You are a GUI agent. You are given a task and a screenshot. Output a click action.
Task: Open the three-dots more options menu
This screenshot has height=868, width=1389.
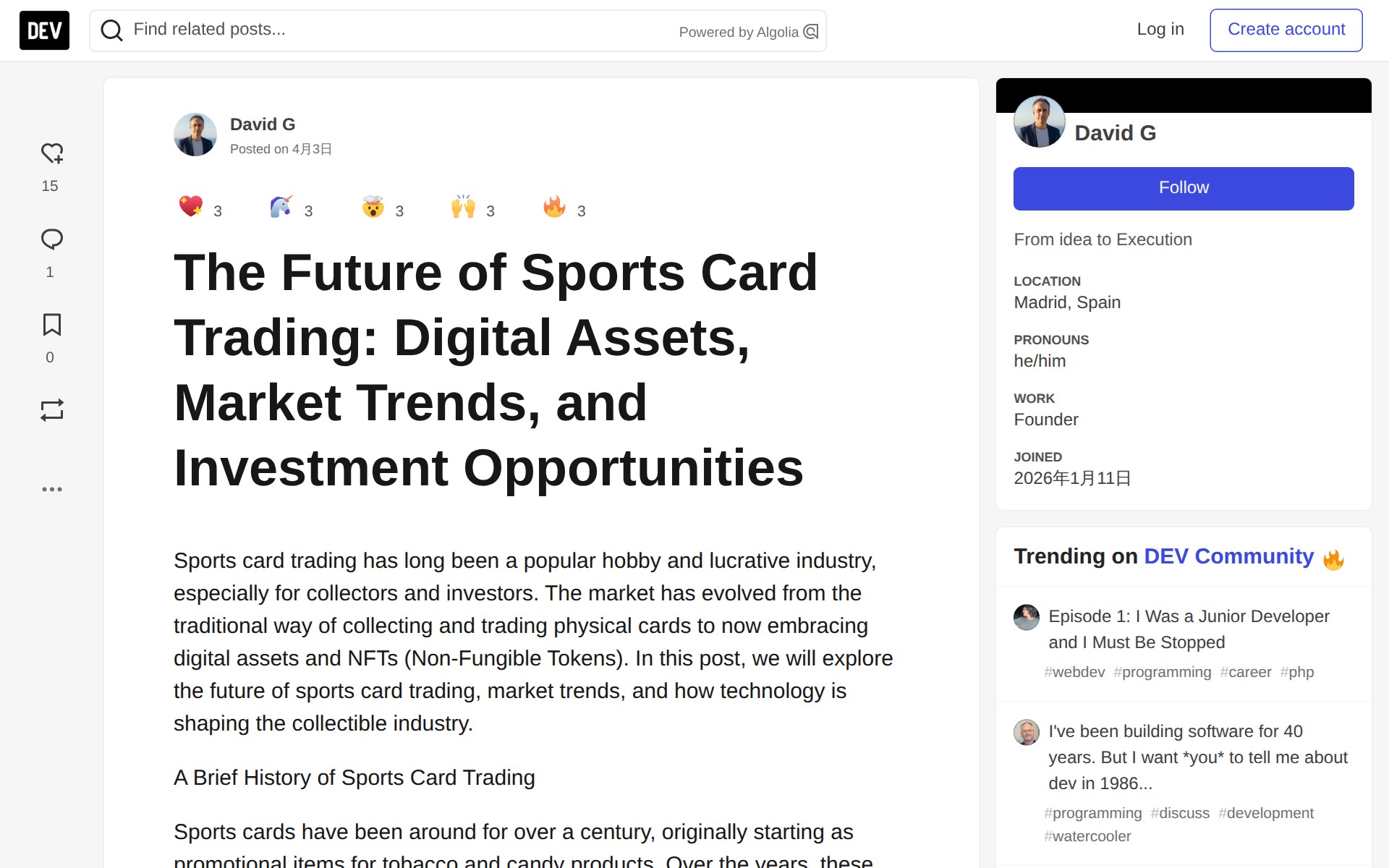click(51, 489)
